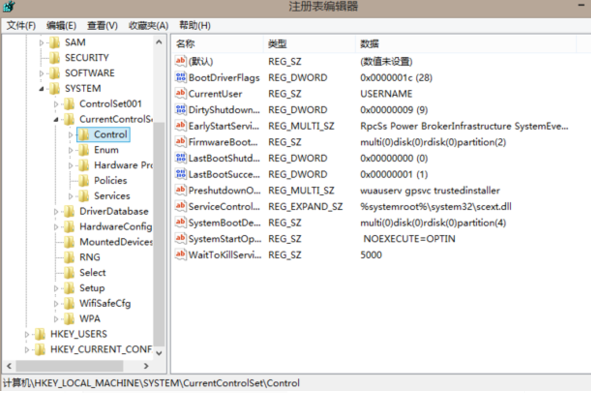Click the DWORD icon of DirtyShutdown value
The image size is (591, 394).
[181, 109]
